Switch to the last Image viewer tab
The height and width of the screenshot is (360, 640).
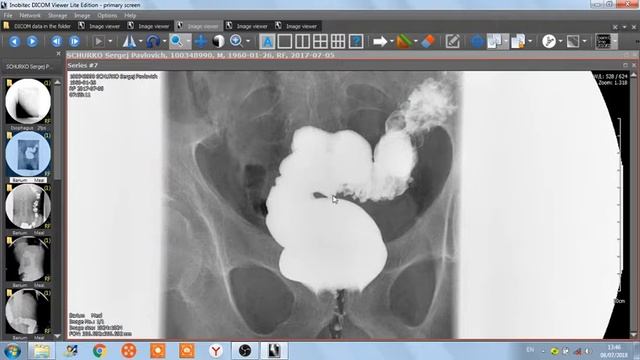(297, 26)
